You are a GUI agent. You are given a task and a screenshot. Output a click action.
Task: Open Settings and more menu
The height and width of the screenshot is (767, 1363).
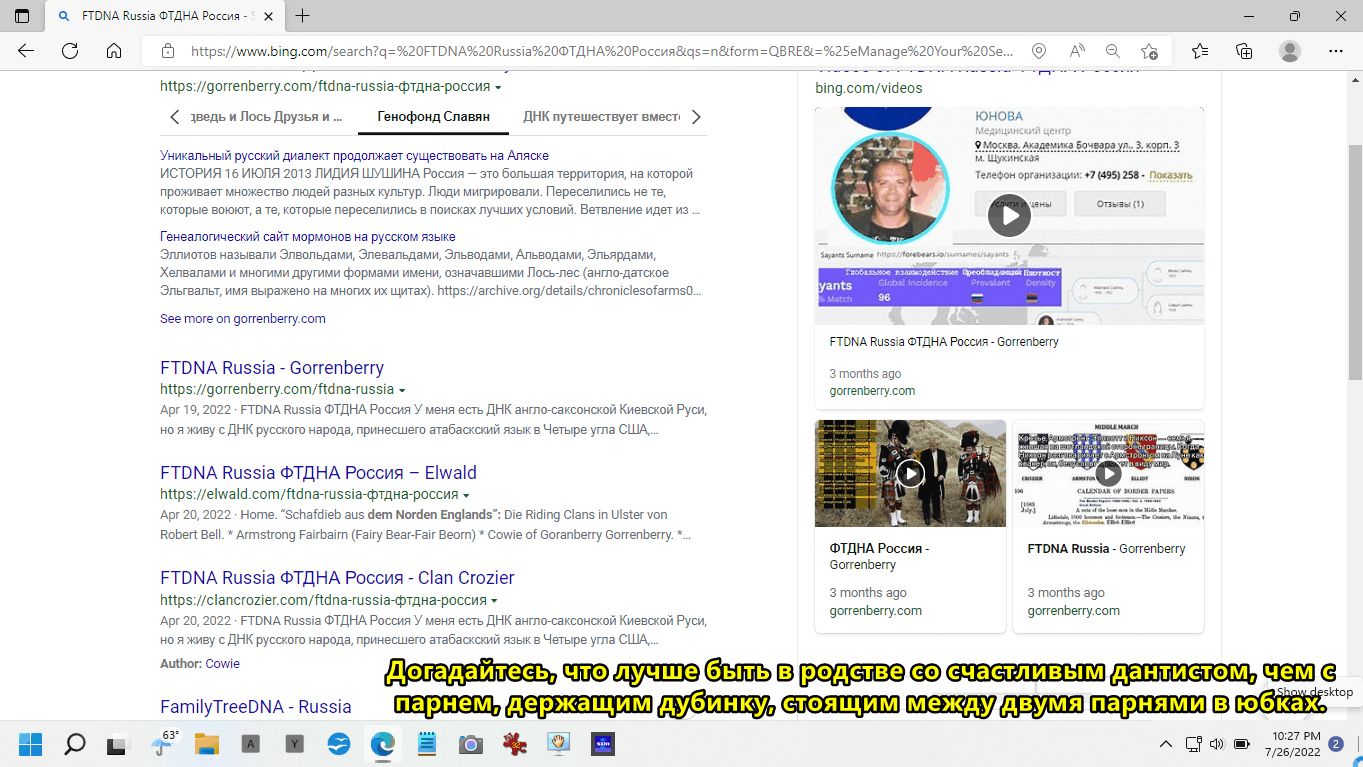[1336, 51]
